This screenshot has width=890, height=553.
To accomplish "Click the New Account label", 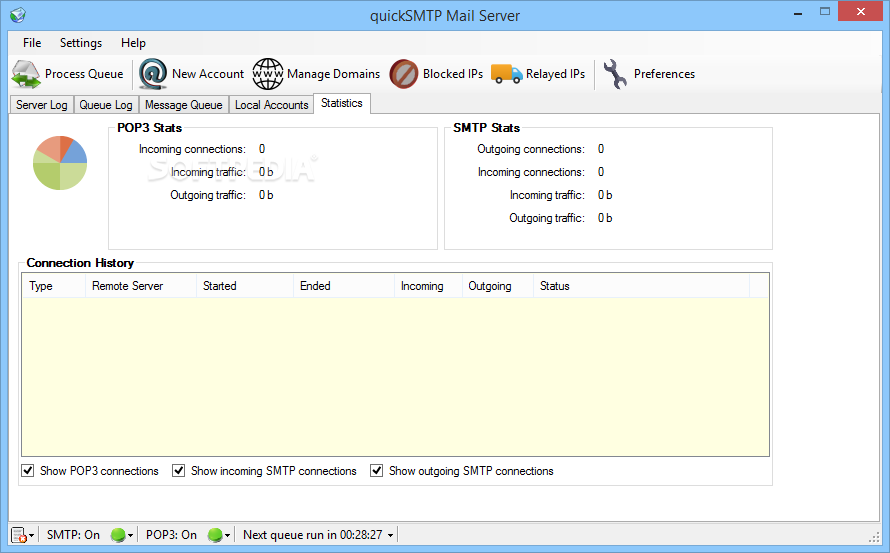I will tap(208, 74).
